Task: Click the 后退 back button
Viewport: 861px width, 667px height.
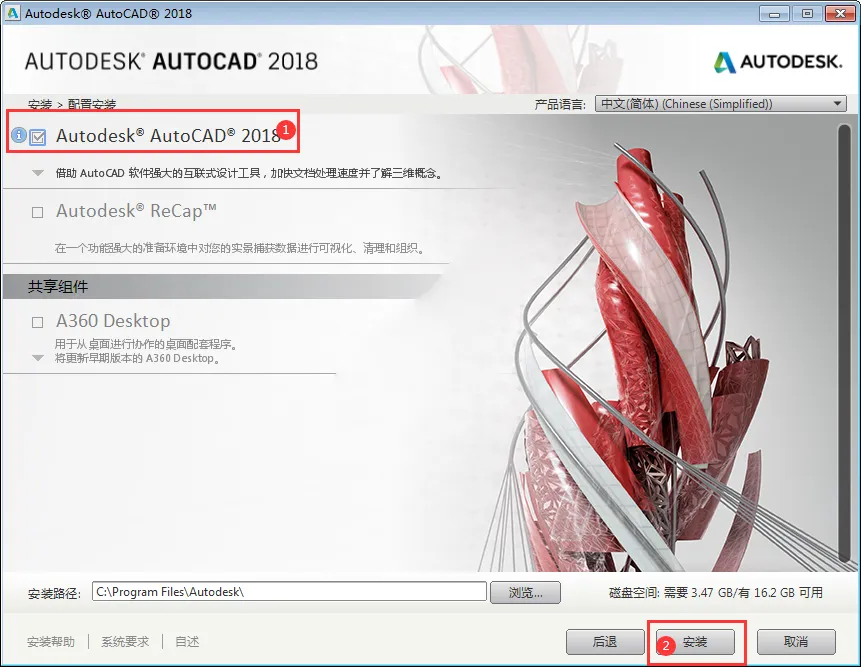Action: point(605,642)
